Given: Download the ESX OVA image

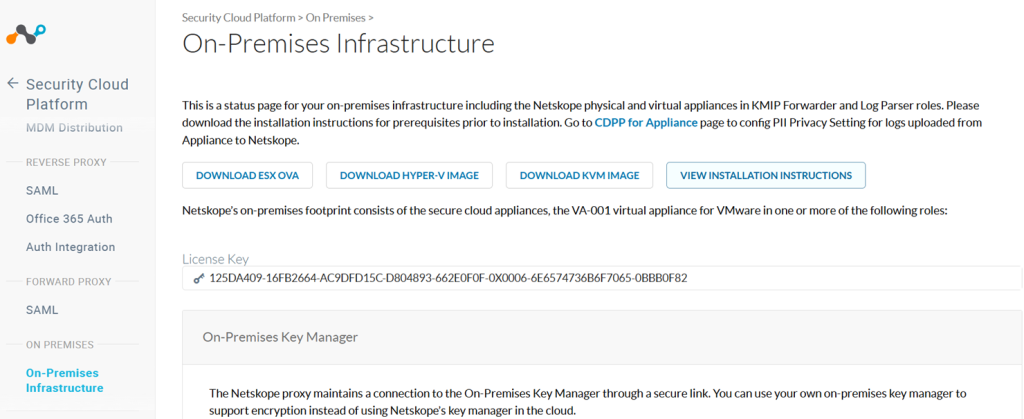Looking at the screenshot, I should pyautogui.click(x=248, y=176).
